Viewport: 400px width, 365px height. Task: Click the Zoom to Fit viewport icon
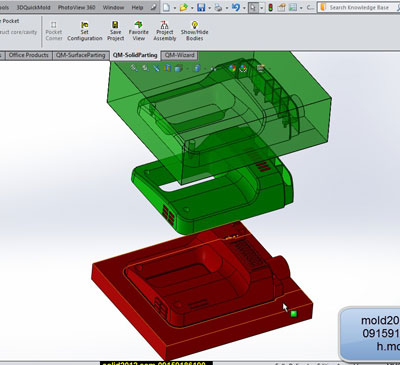click(134, 68)
